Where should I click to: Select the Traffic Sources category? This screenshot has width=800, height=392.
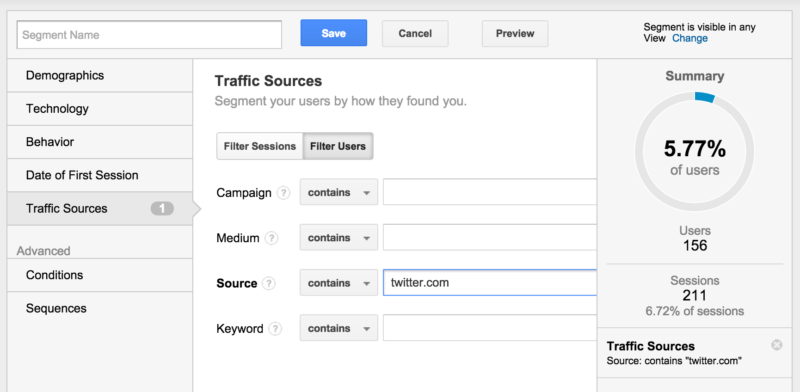(x=100, y=208)
